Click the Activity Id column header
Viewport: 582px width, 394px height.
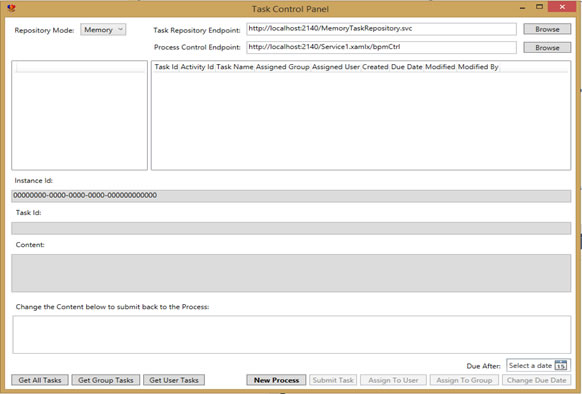point(197,67)
